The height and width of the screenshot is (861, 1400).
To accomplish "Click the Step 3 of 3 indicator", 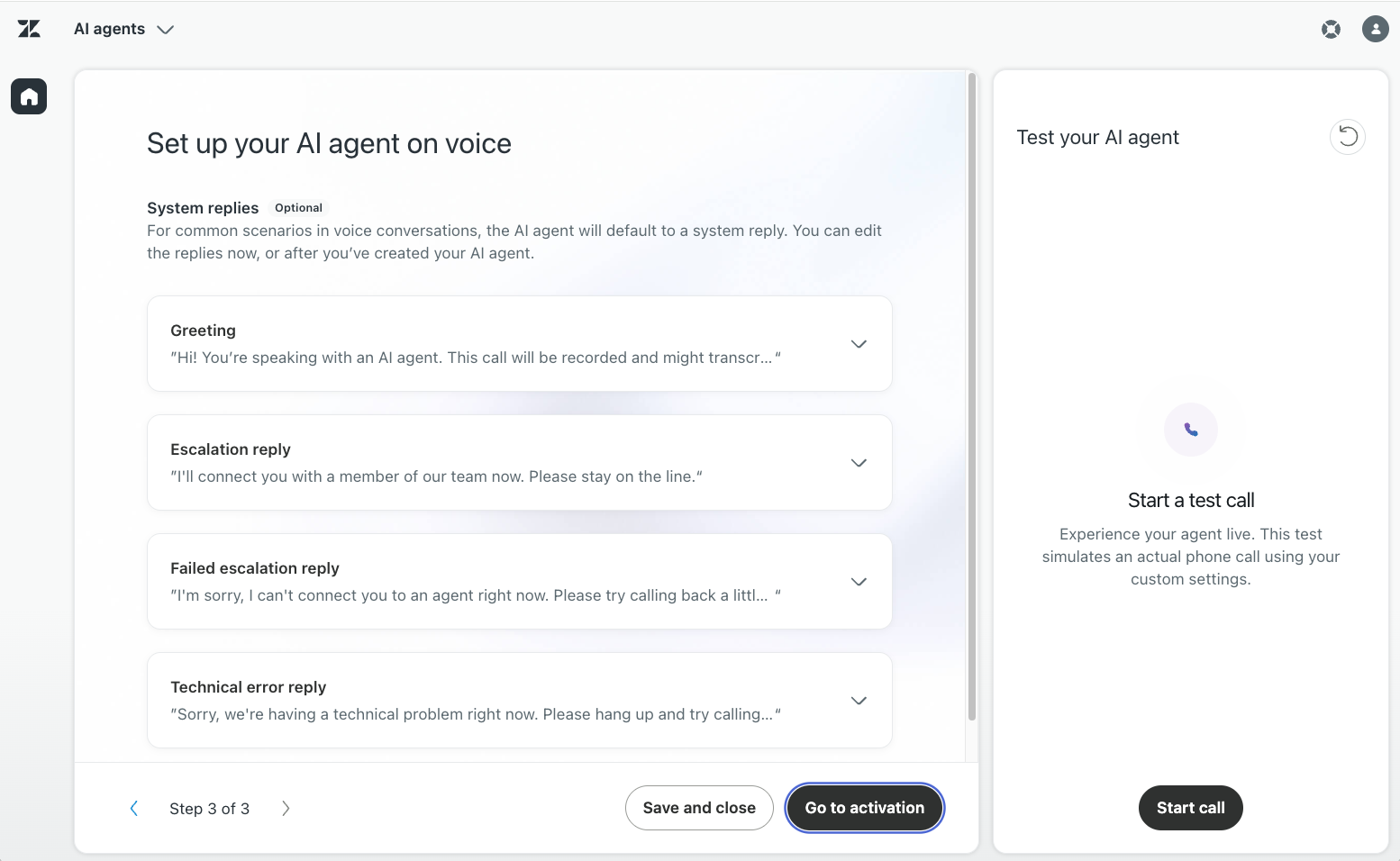I will (209, 809).
